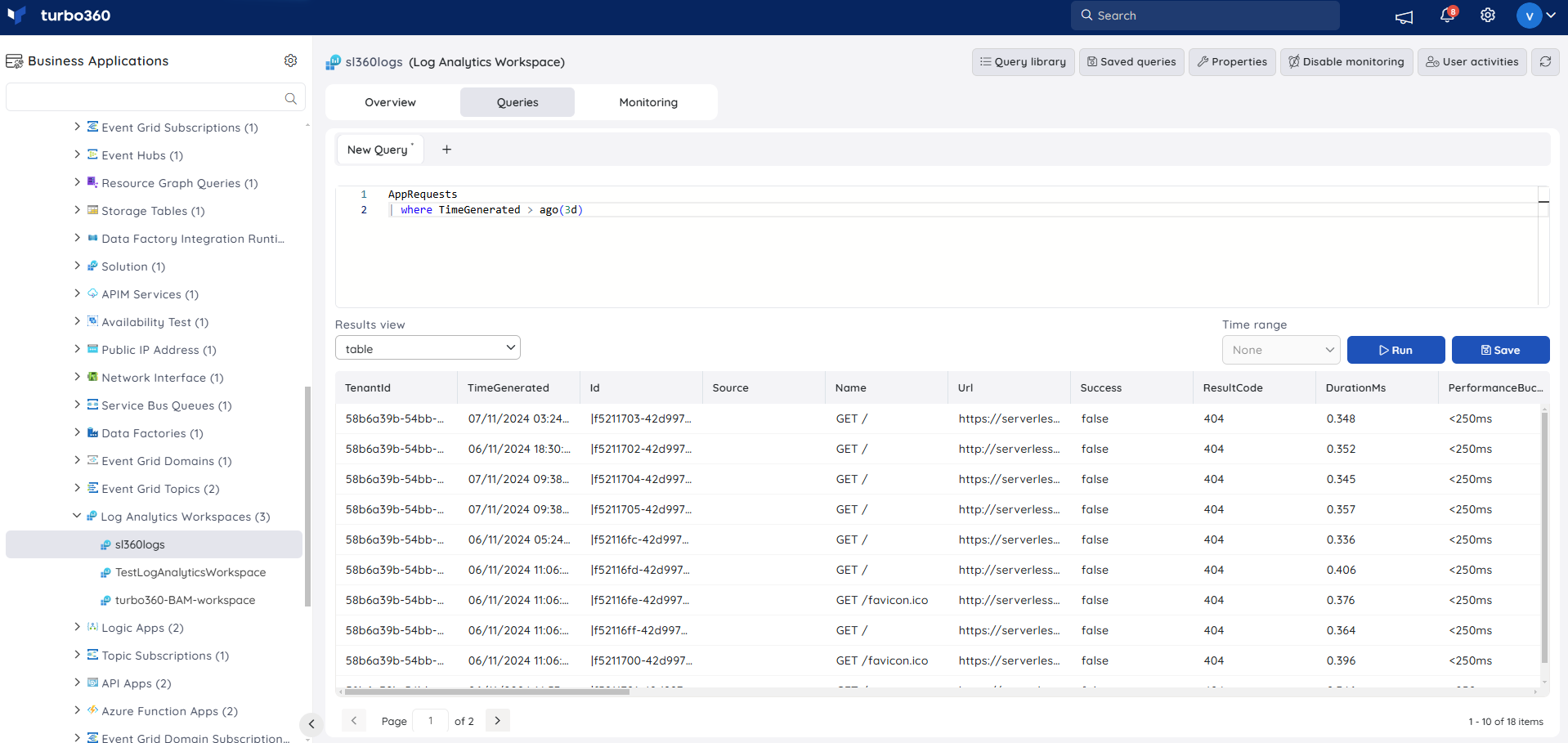
Task: Expand the Solution node
Action: tap(77, 266)
